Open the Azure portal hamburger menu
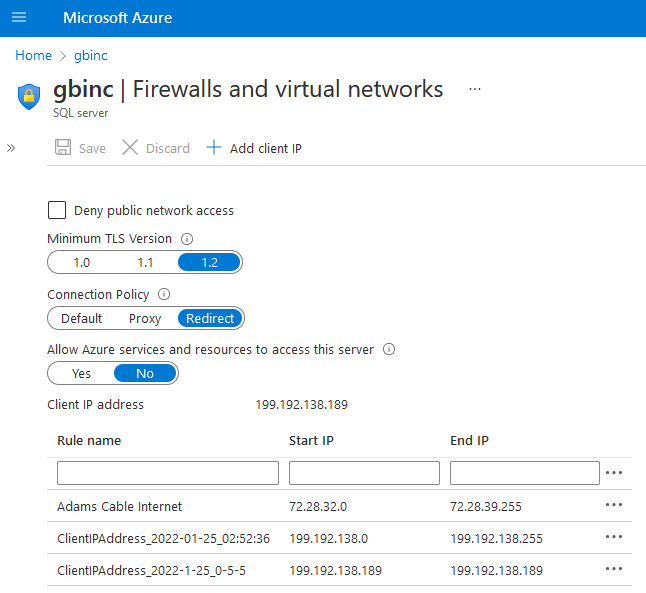 pos(19,17)
